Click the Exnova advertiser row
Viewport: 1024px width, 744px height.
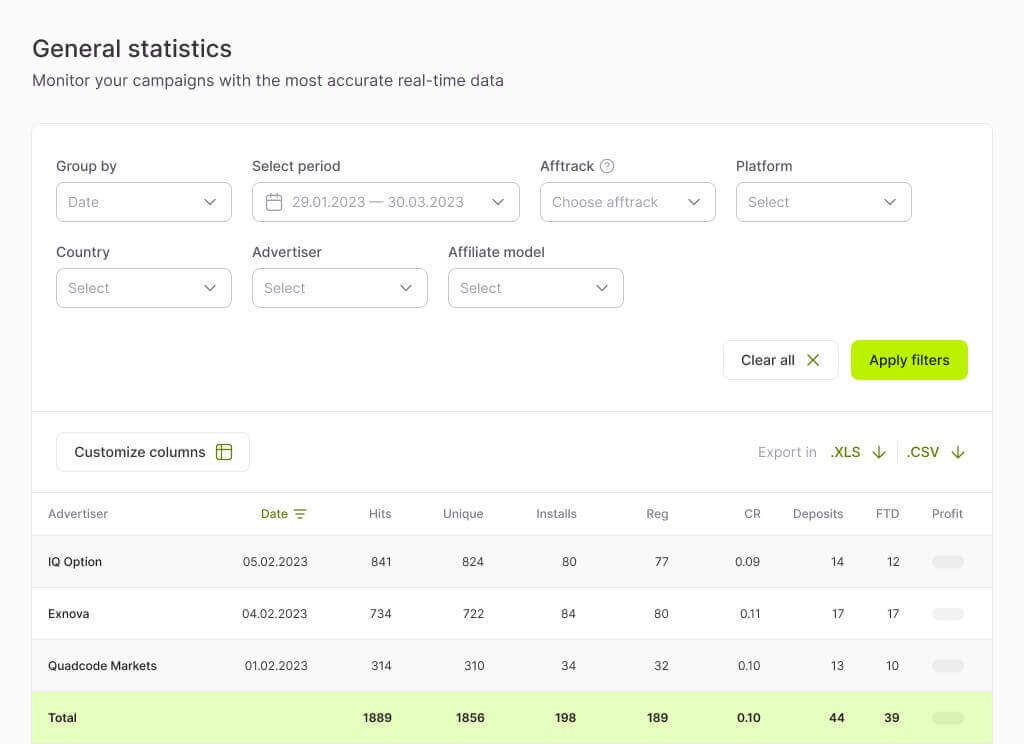[69, 614]
